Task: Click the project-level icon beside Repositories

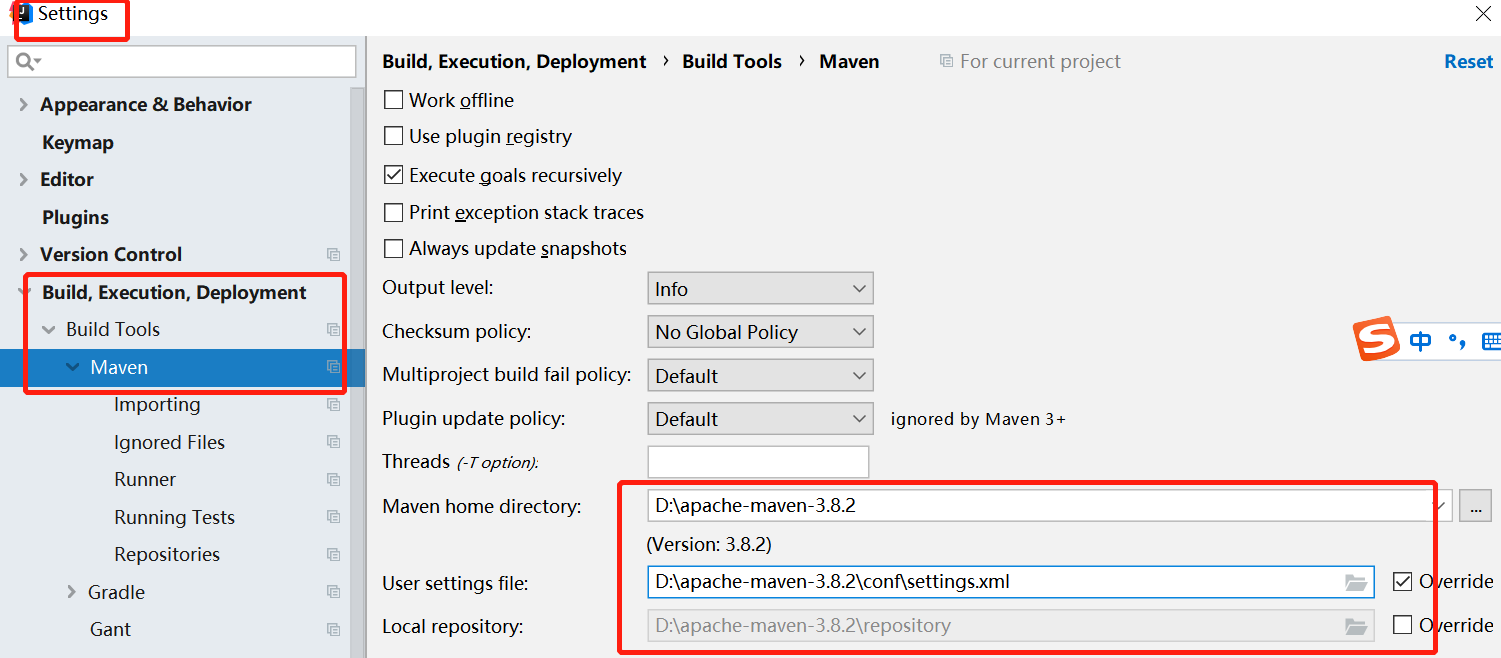Action: pos(333,555)
